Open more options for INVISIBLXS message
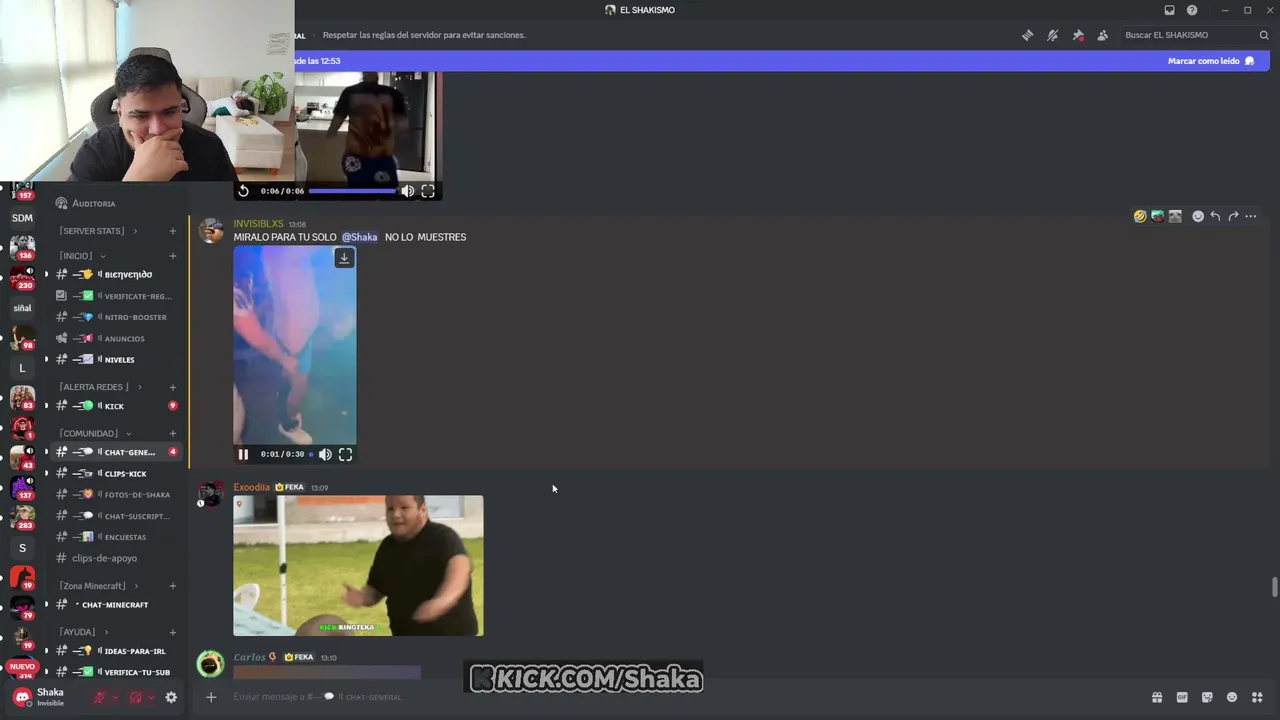Viewport: 1280px width, 720px height. [x=1250, y=216]
